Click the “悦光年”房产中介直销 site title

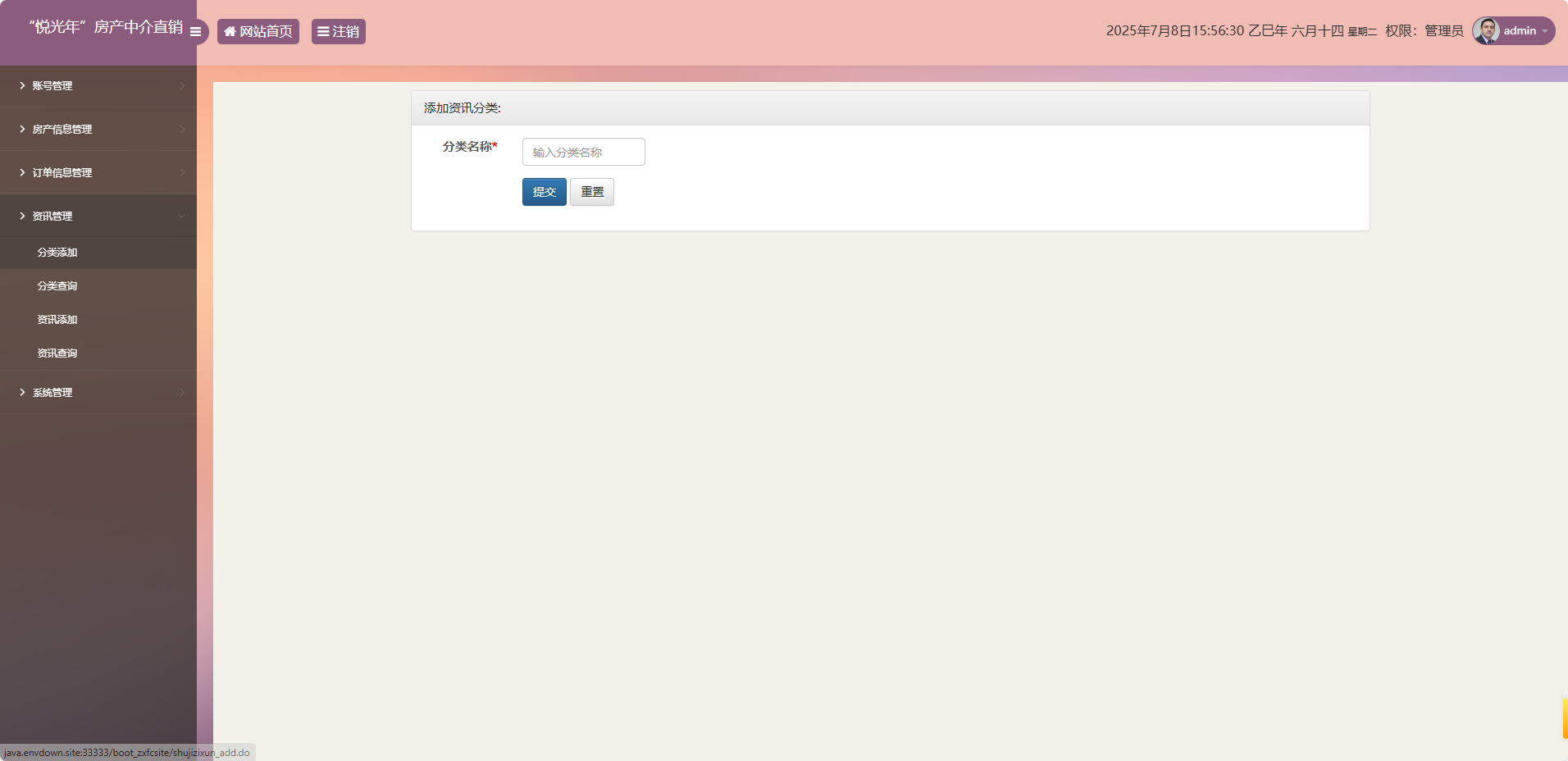pos(106,27)
